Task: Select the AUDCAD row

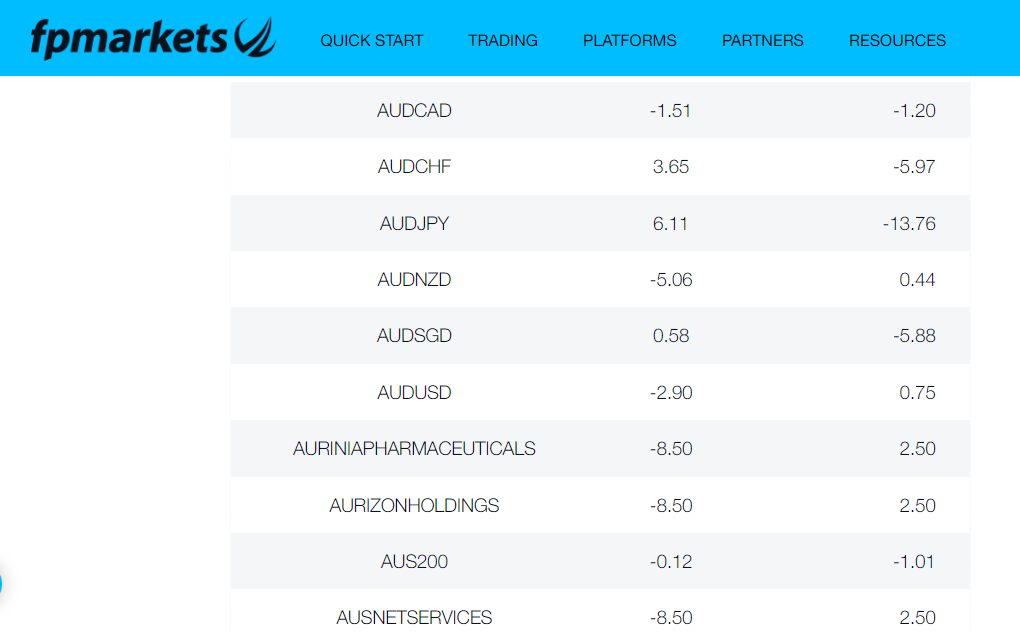Action: click(414, 111)
